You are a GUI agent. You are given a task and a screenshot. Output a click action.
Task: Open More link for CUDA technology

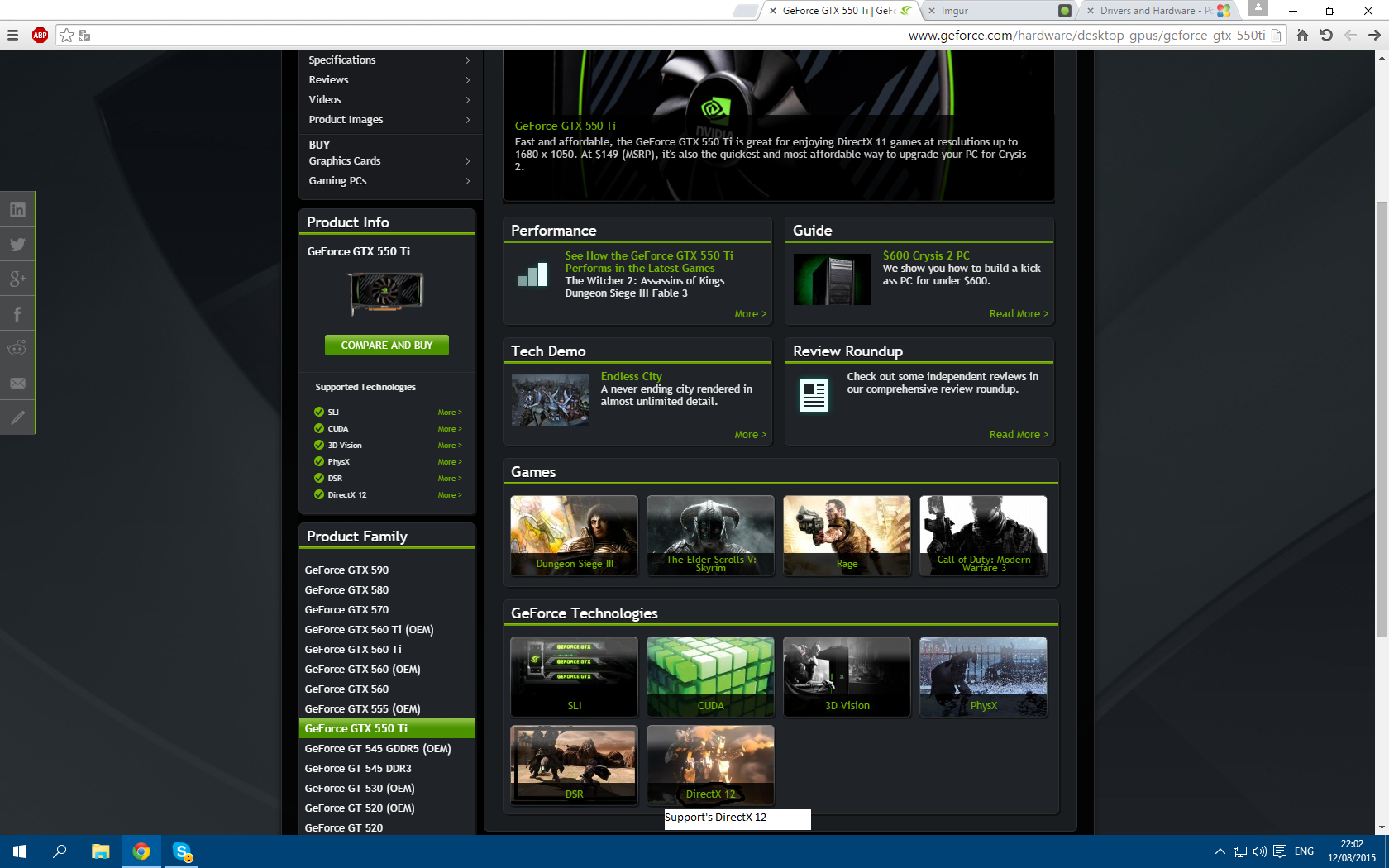pyautogui.click(x=450, y=429)
